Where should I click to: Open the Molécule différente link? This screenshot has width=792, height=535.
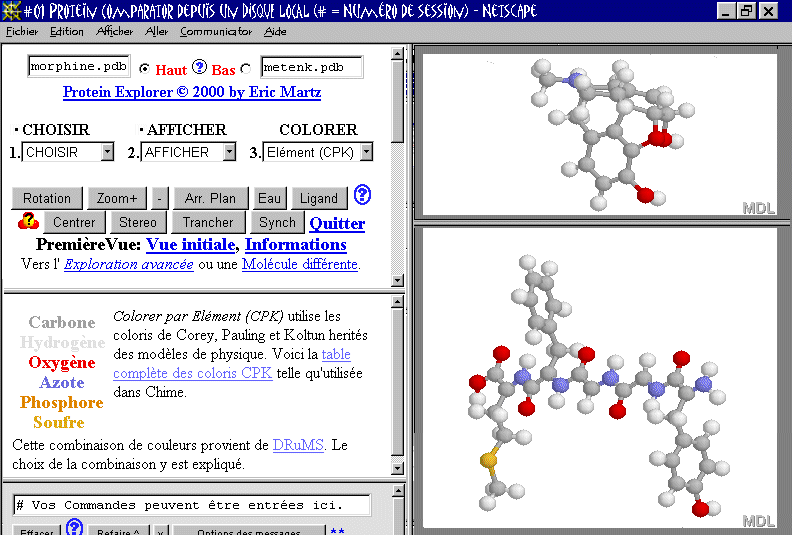pyautogui.click(x=300, y=264)
